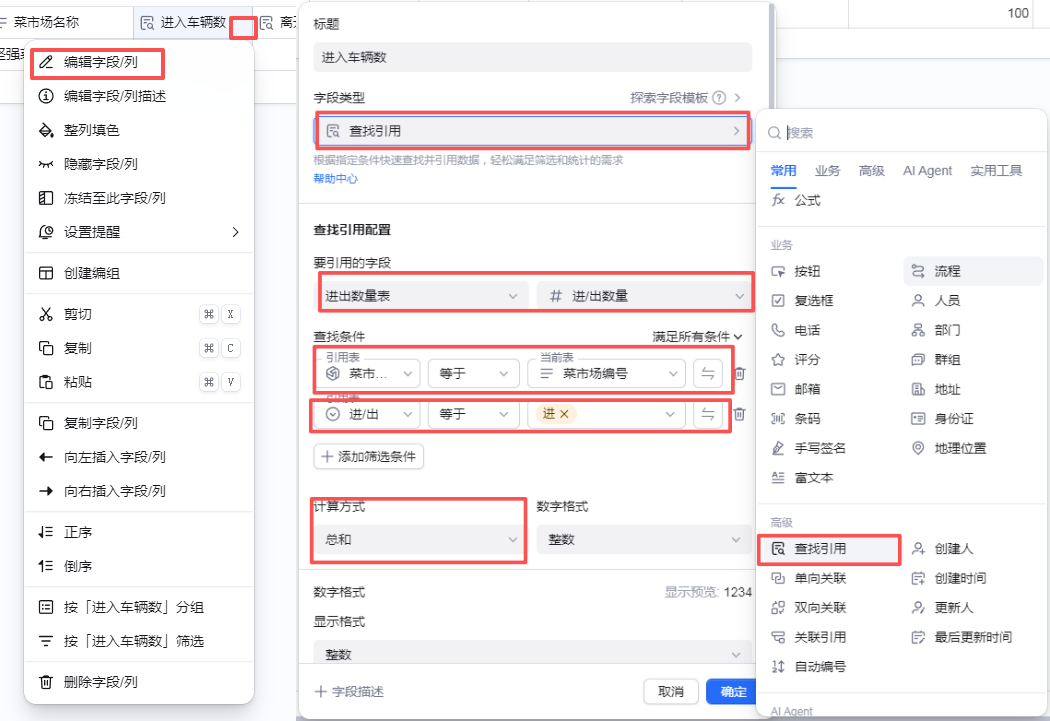Screen dimensions: 1050x721
Task: Click the 标题 input field 进入车辆数
Action: point(532,58)
